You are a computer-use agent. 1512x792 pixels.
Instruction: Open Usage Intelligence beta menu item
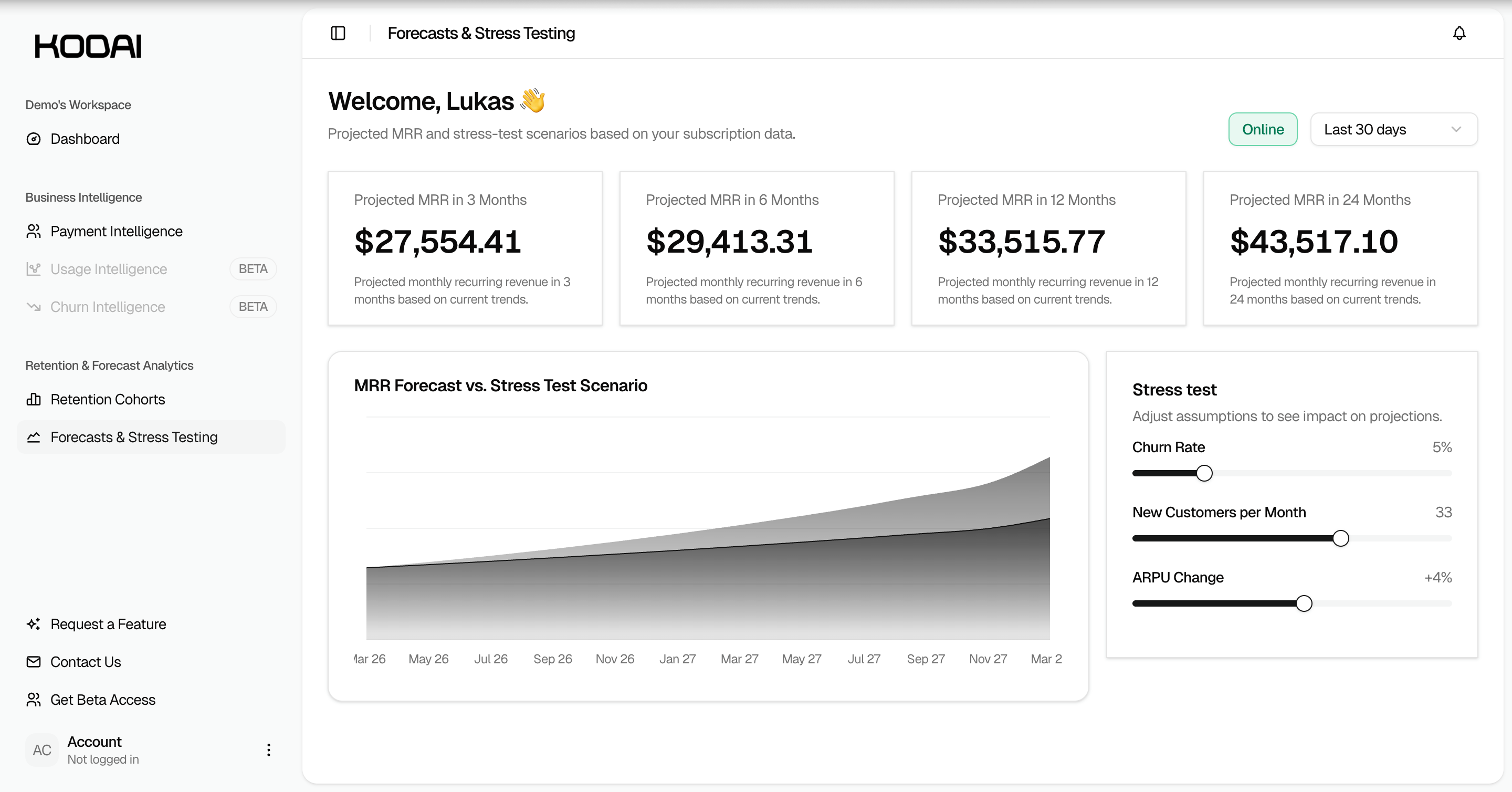pyautogui.click(x=109, y=269)
